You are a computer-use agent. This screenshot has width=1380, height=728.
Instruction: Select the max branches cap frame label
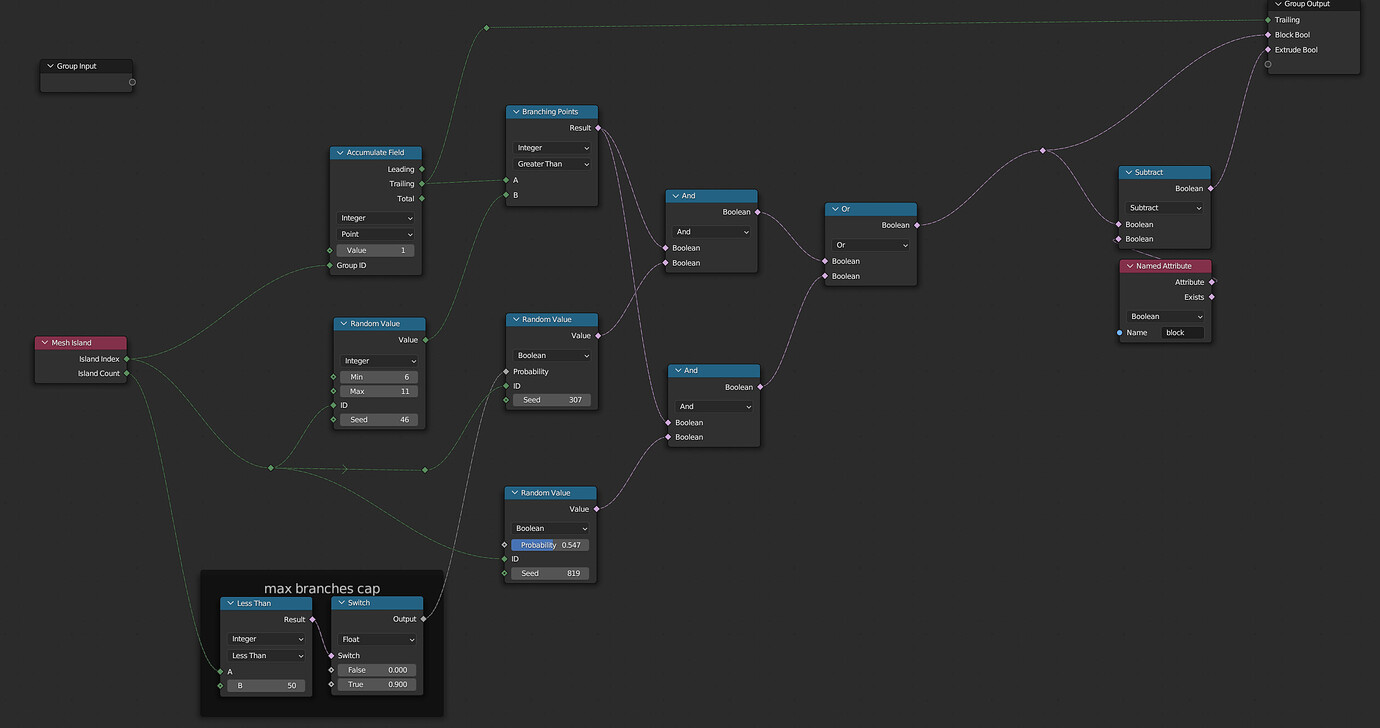[322, 588]
